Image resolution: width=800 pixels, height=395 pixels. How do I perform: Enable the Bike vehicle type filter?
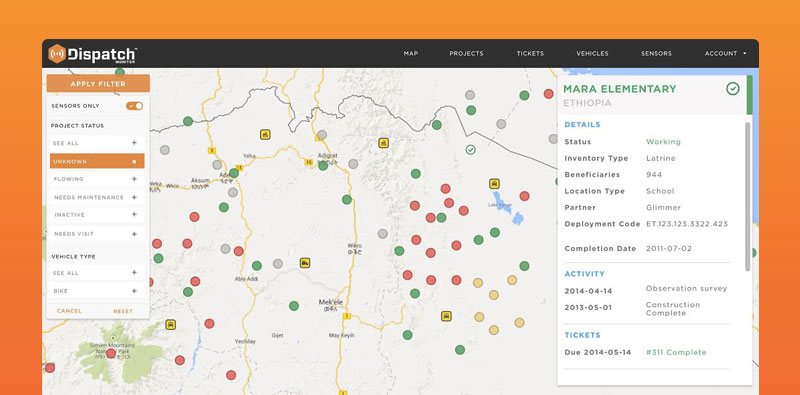pyautogui.click(x=97, y=291)
